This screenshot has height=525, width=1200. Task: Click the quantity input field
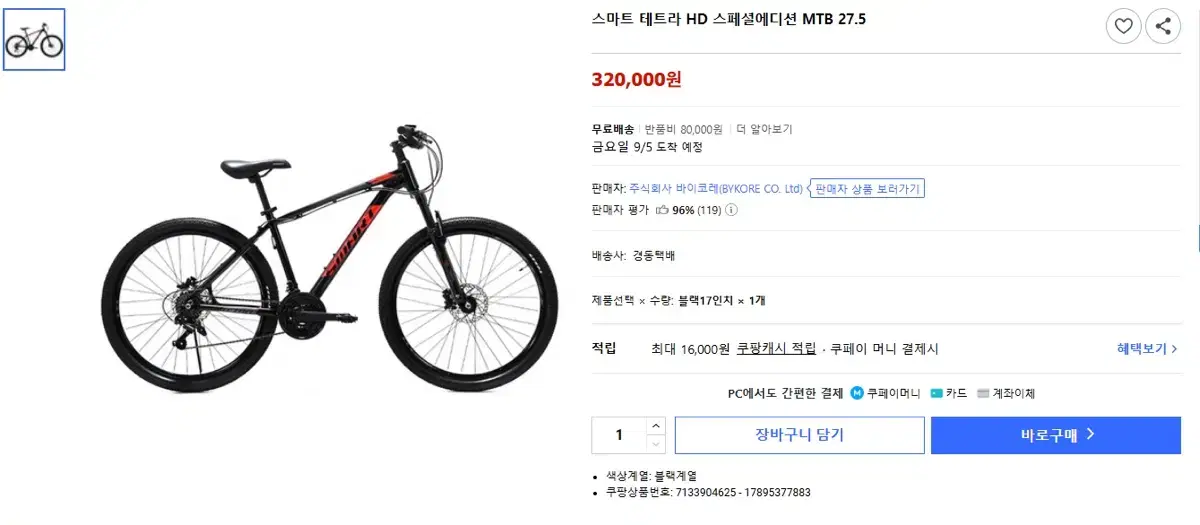[x=619, y=435]
